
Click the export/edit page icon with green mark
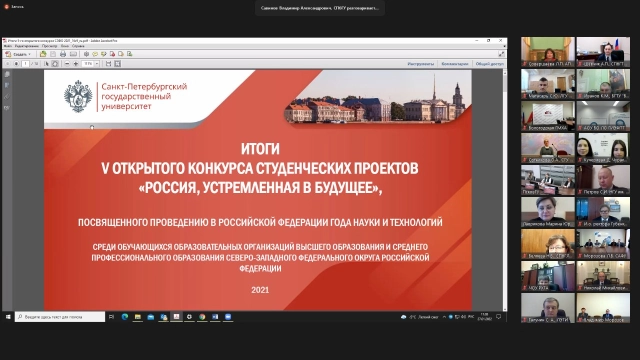pos(129,54)
